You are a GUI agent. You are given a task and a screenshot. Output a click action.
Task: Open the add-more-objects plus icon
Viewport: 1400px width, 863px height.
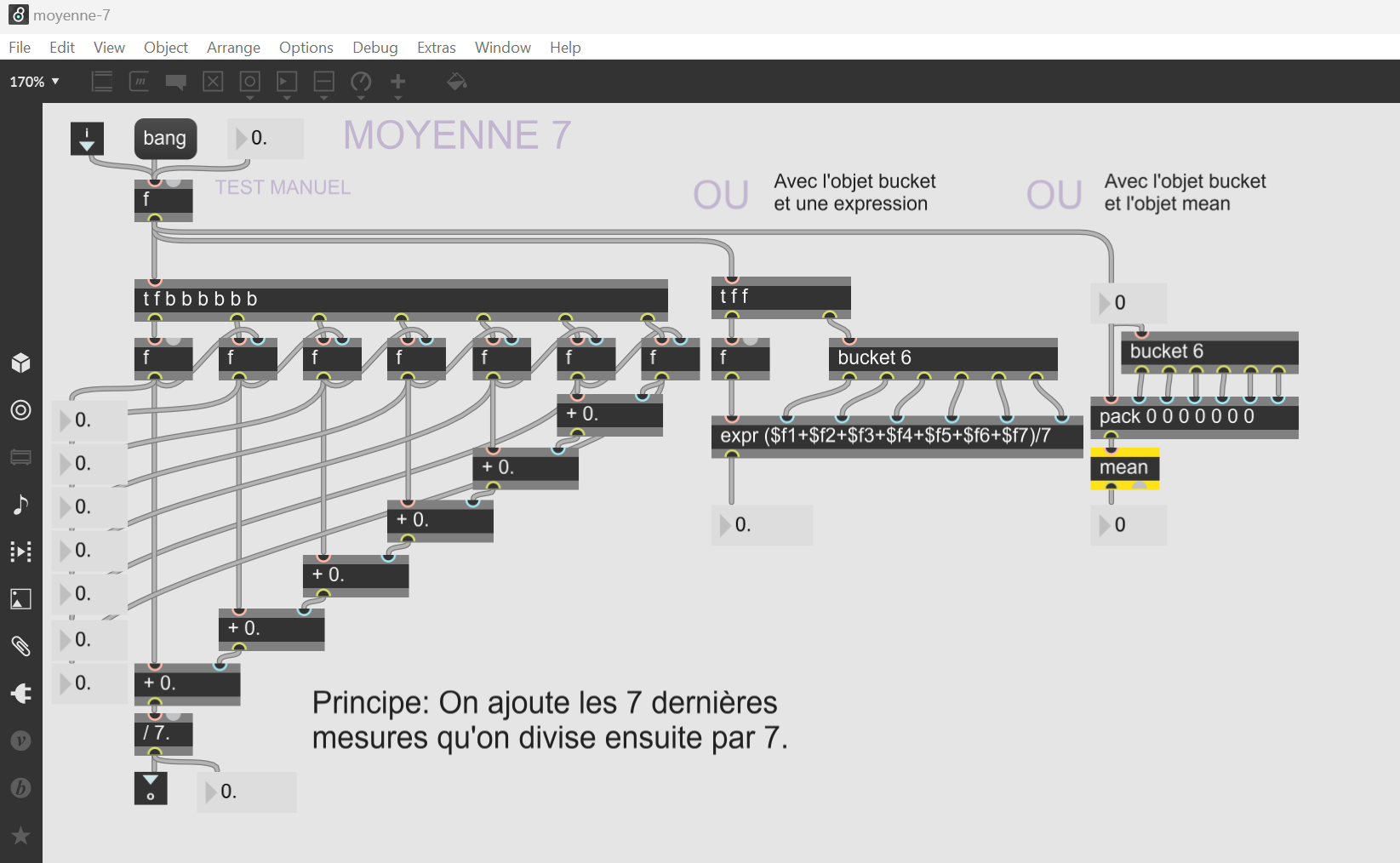point(398,82)
